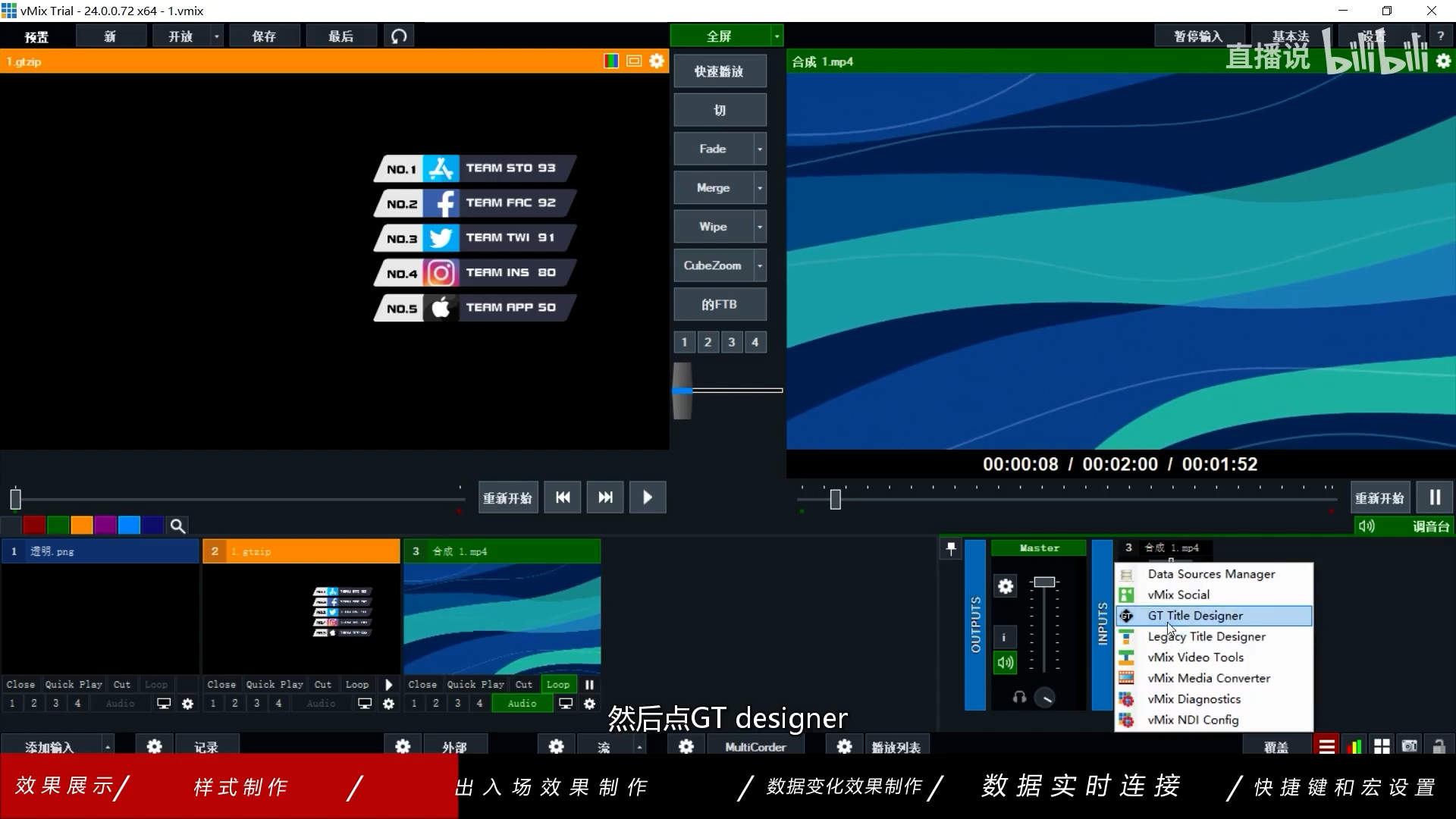Image resolution: width=1456 pixels, height=819 pixels.
Task: Open dropdown arrow next to 全屏 button
Action: coord(777,36)
